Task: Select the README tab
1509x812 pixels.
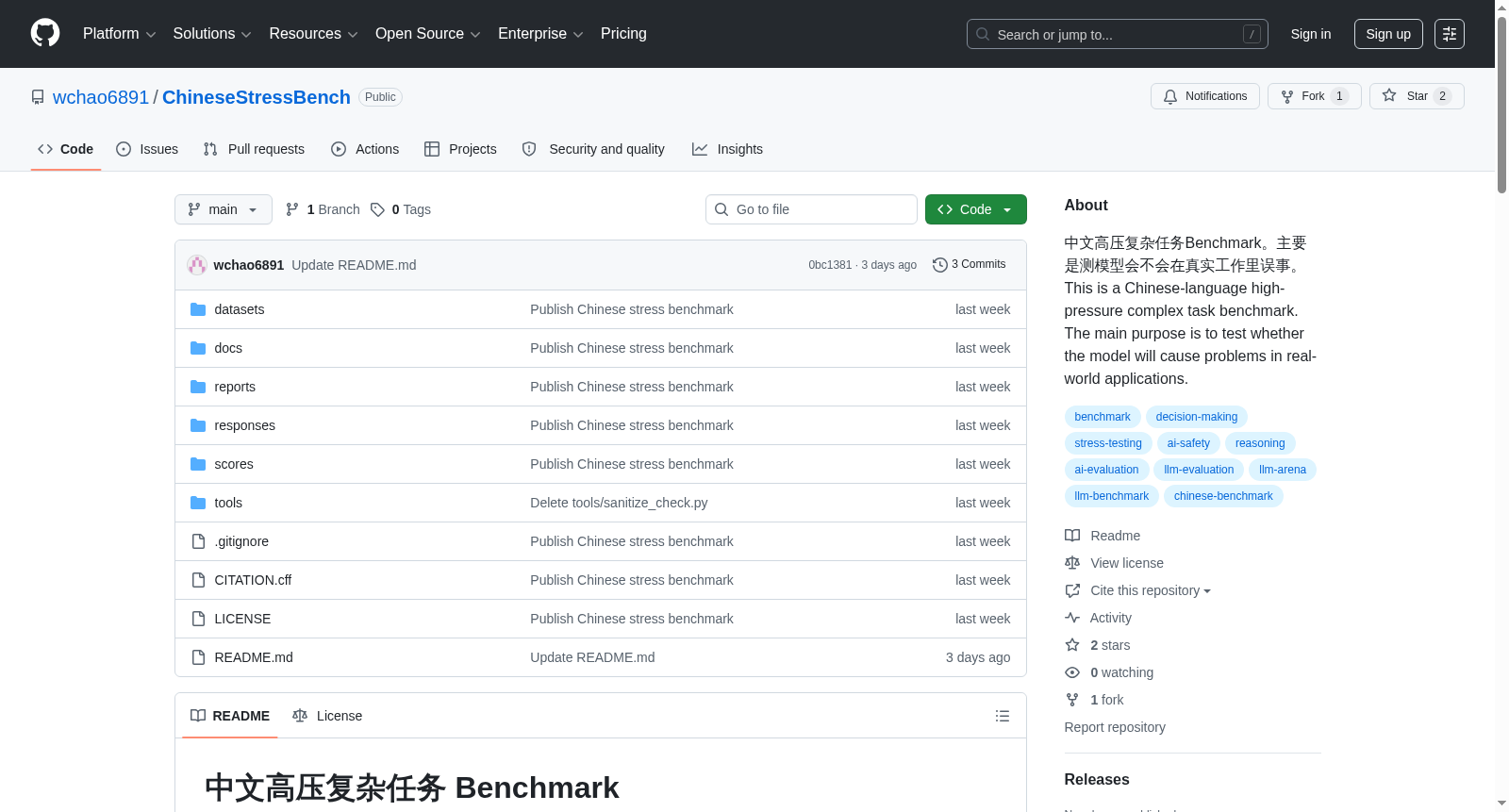Action: [x=230, y=716]
